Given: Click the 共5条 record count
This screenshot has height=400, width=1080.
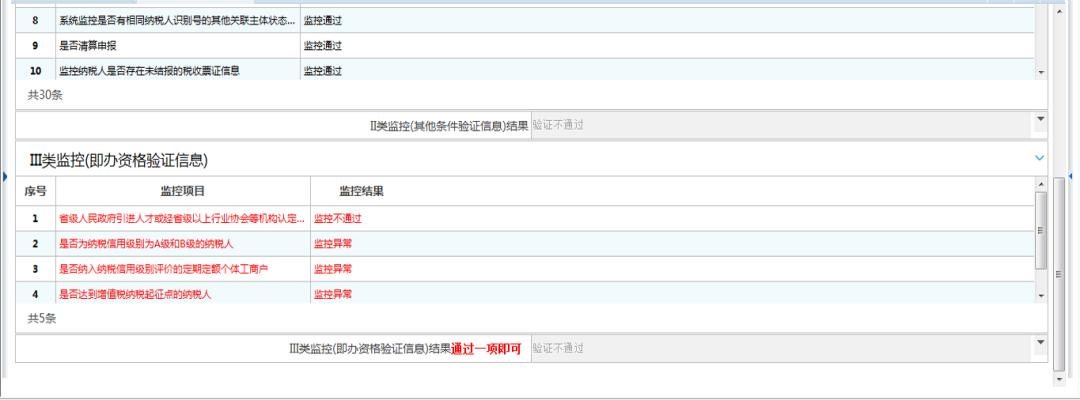Looking at the screenshot, I should 42,318.
